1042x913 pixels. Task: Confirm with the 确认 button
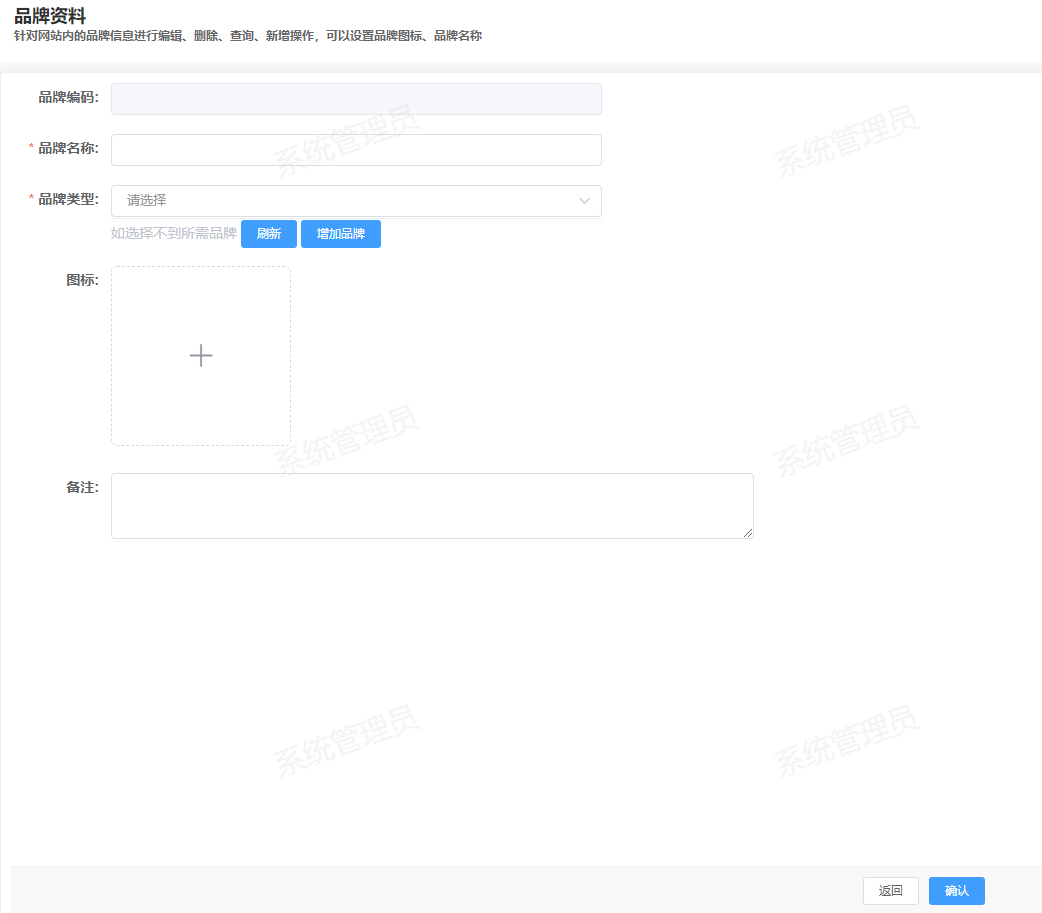[956, 891]
